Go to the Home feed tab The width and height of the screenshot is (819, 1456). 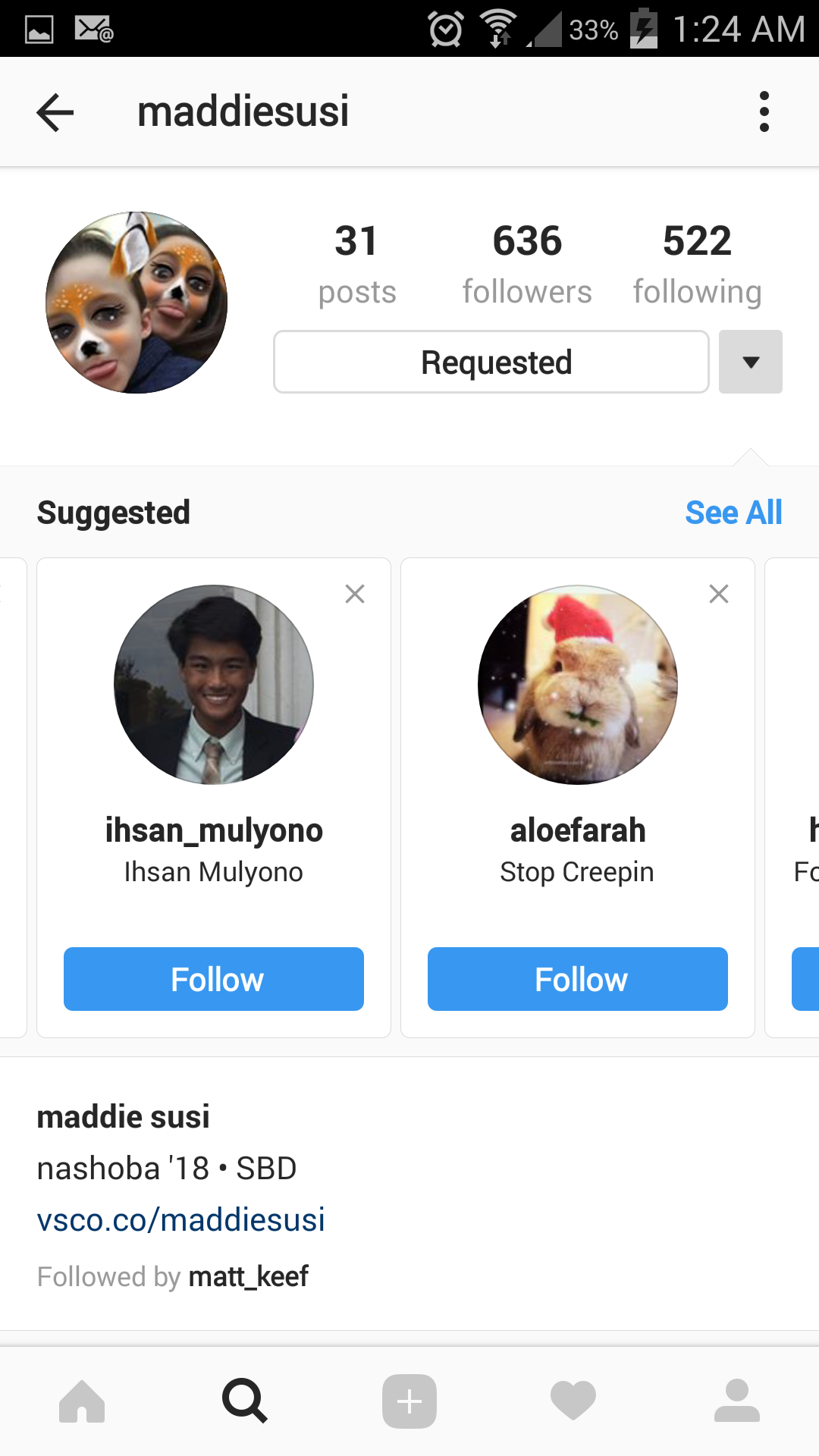click(x=82, y=1401)
